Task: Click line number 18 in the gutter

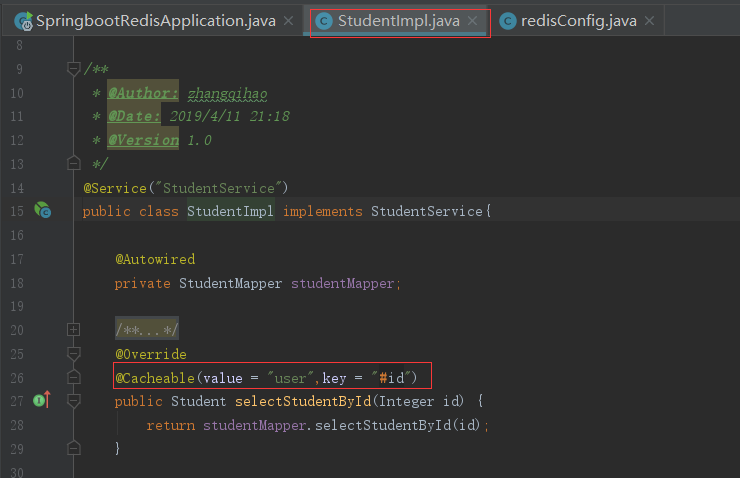Action: pos(17,283)
